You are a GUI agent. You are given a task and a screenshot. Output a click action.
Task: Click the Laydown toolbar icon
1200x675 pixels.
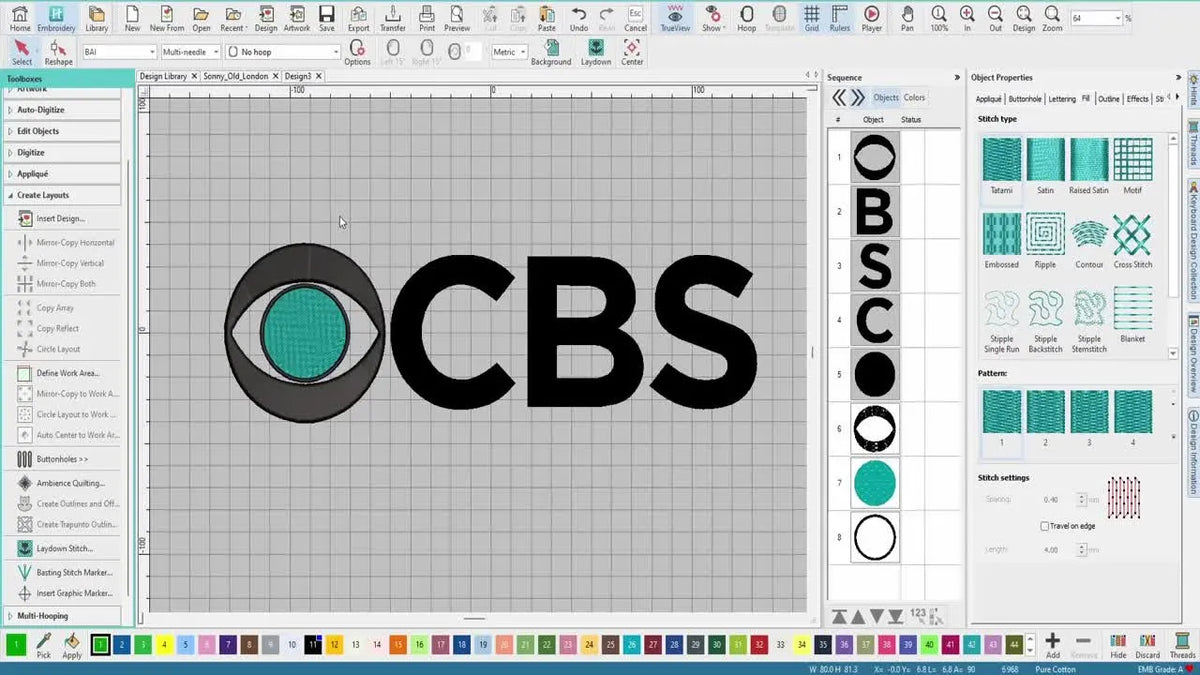point(596,53)
